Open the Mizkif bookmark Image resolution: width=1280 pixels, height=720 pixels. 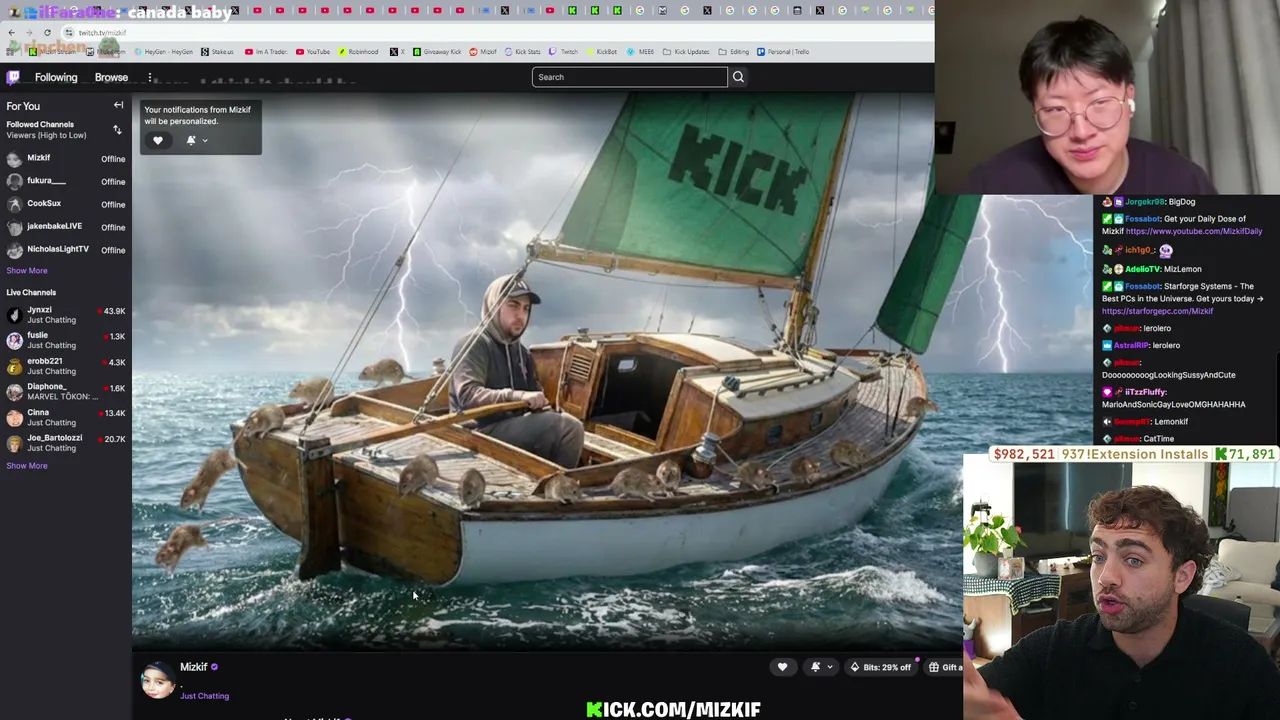tap(483, 52)
